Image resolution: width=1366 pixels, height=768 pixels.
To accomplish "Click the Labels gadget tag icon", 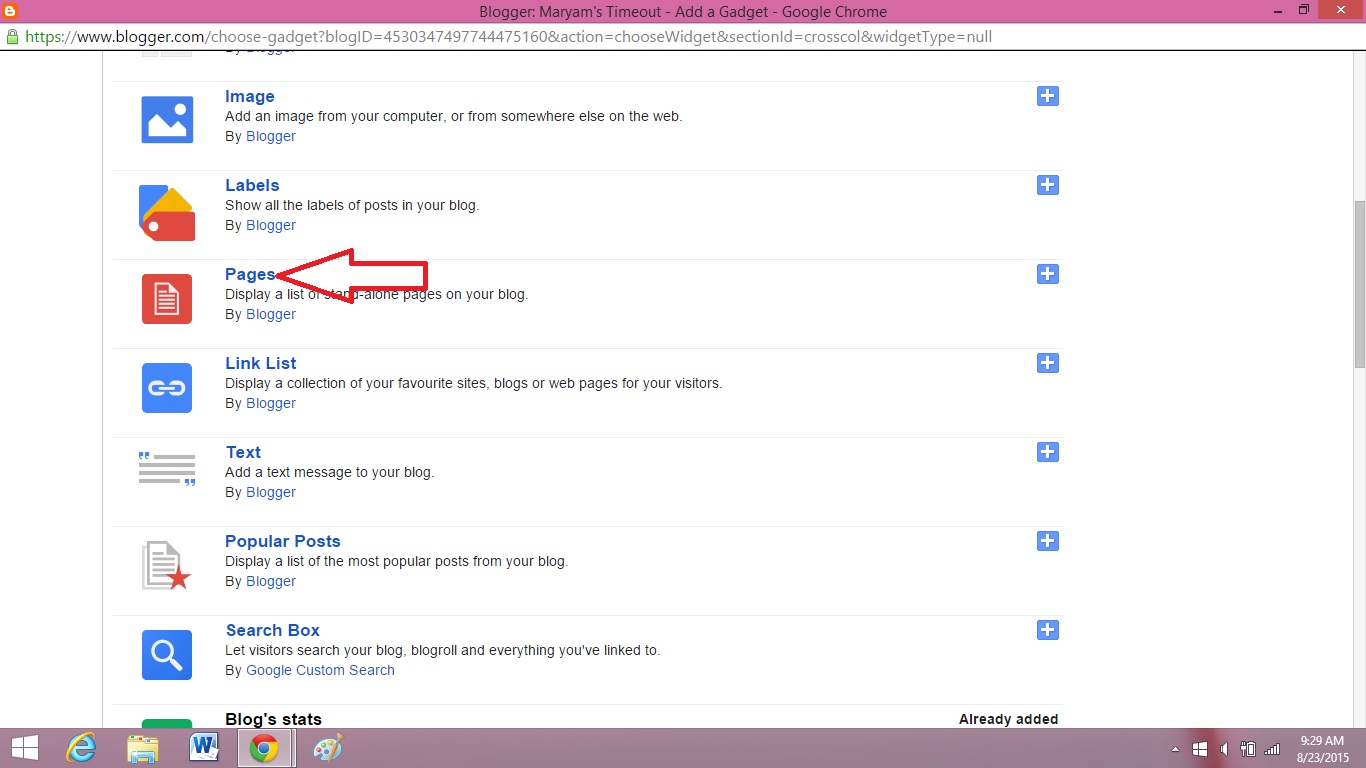I will coord(167,212).
